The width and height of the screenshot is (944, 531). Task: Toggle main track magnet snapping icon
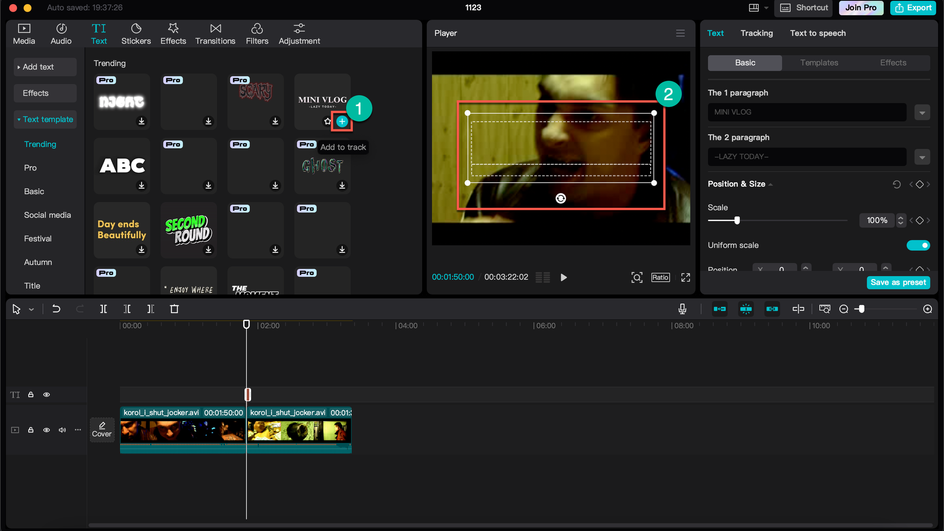pyautogui.click(x=719, y=309)
